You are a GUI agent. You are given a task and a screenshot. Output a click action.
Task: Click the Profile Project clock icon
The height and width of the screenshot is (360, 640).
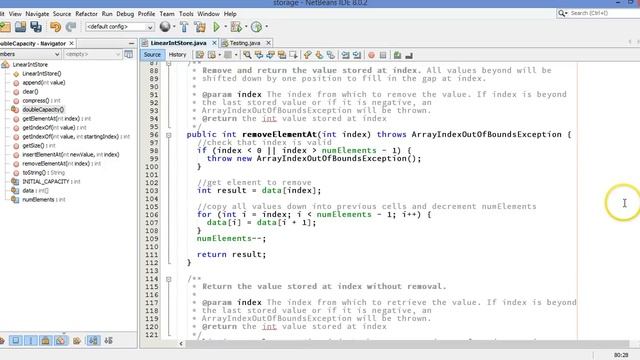(x=256, y=27)
